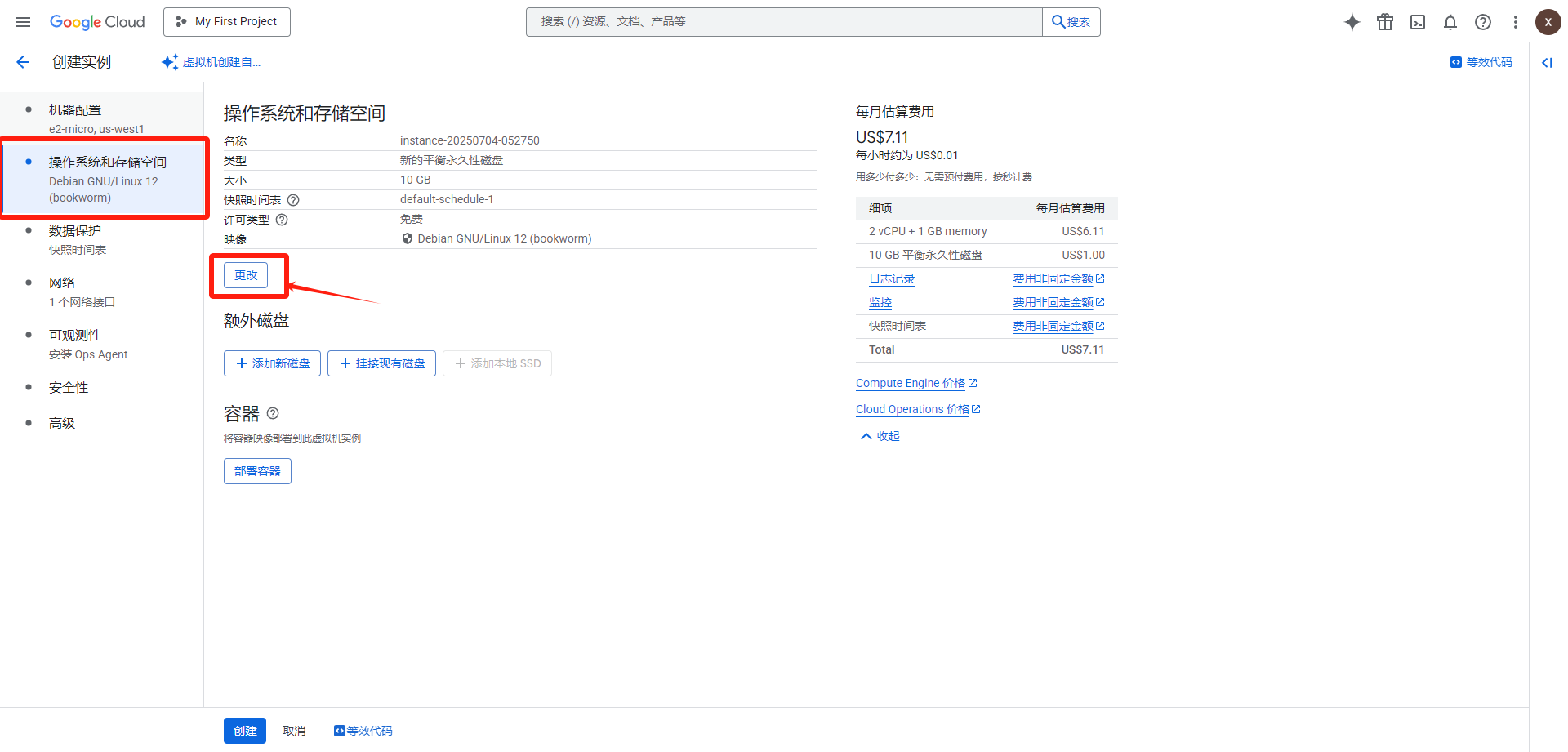Click the gift free trial icon
The height and width of the screenshot is (752, 1568).
pos(1385,22)
